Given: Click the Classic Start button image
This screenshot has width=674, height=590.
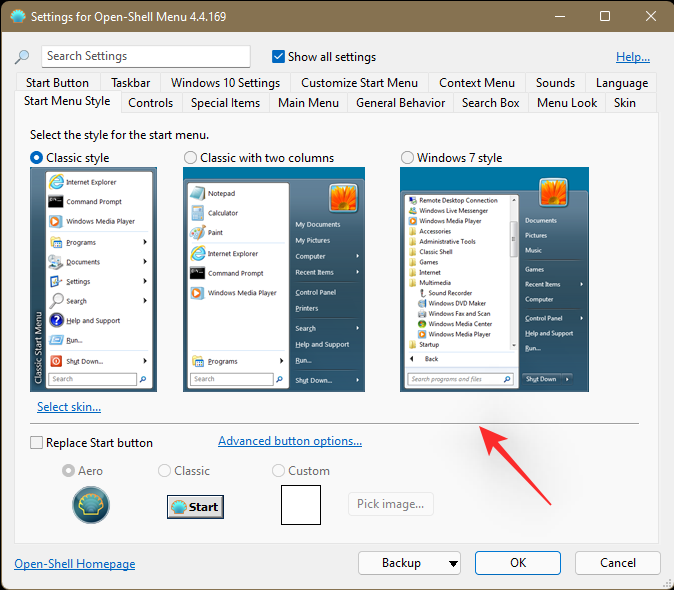Looking at the screenshot, I should 195,506.
